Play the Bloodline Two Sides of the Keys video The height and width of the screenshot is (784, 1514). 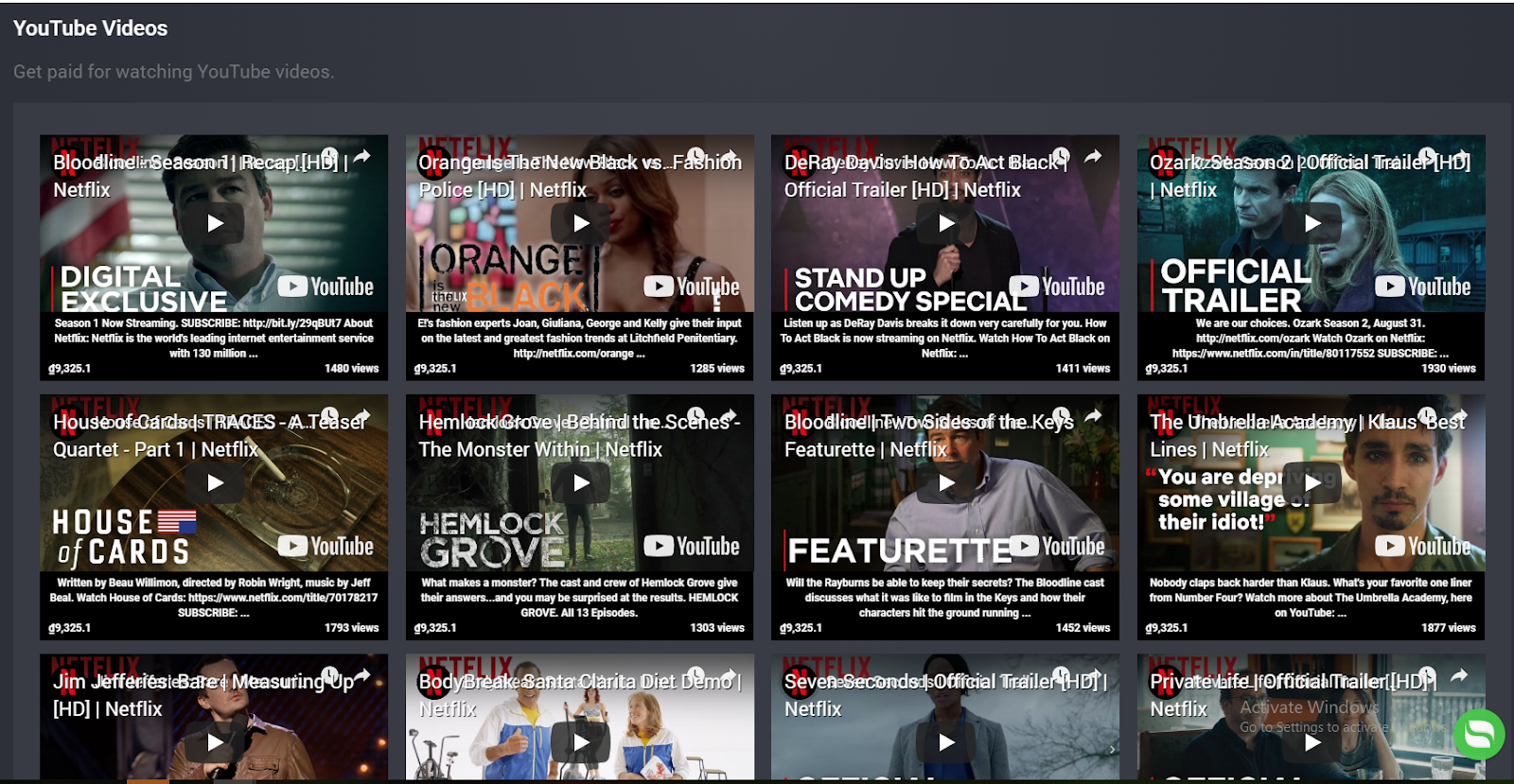[945, 482]
